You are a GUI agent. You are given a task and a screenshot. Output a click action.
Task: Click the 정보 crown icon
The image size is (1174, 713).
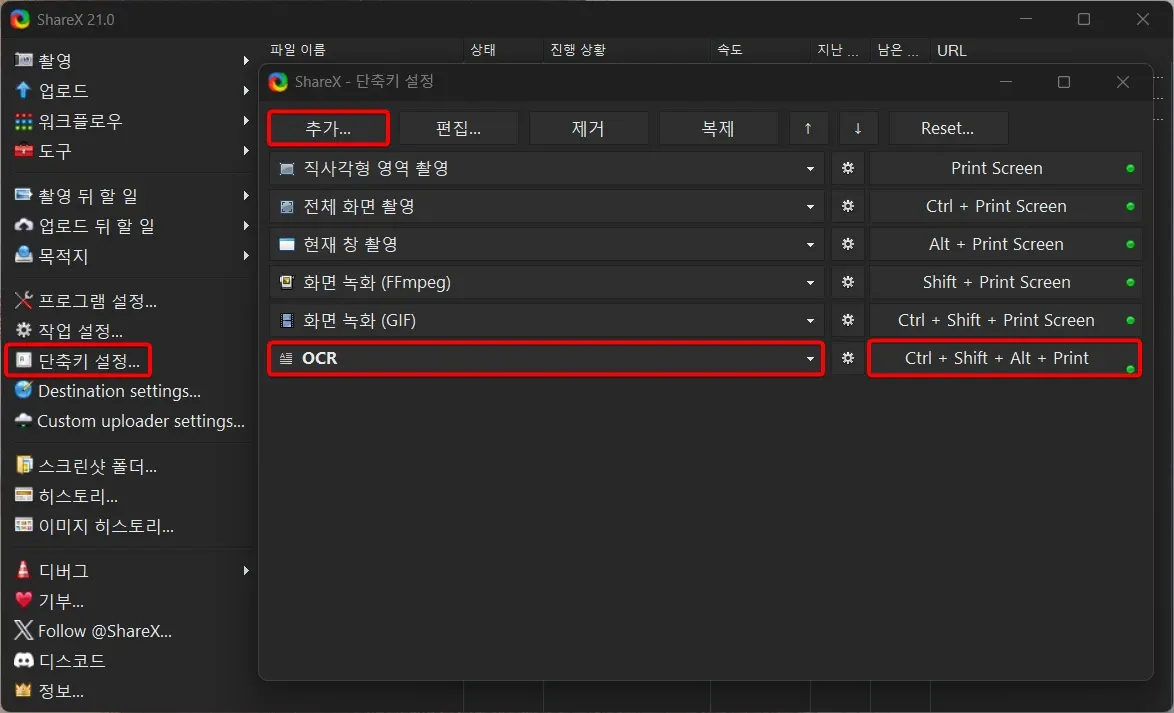pos(24,691)
